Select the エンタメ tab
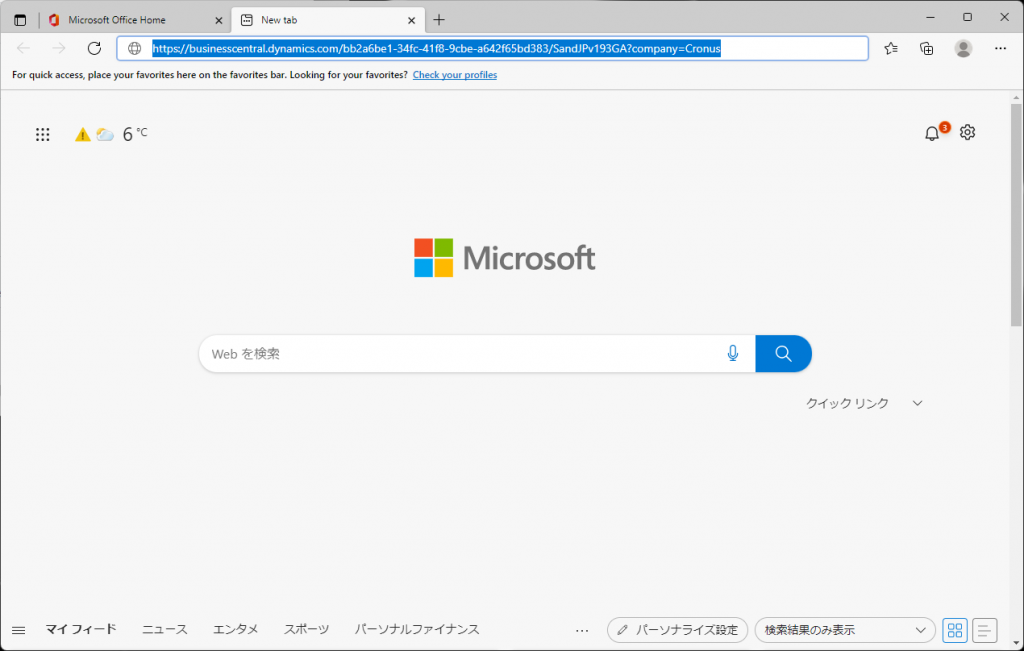Screen dimensions: 1024x651 [x=236, y=629]
